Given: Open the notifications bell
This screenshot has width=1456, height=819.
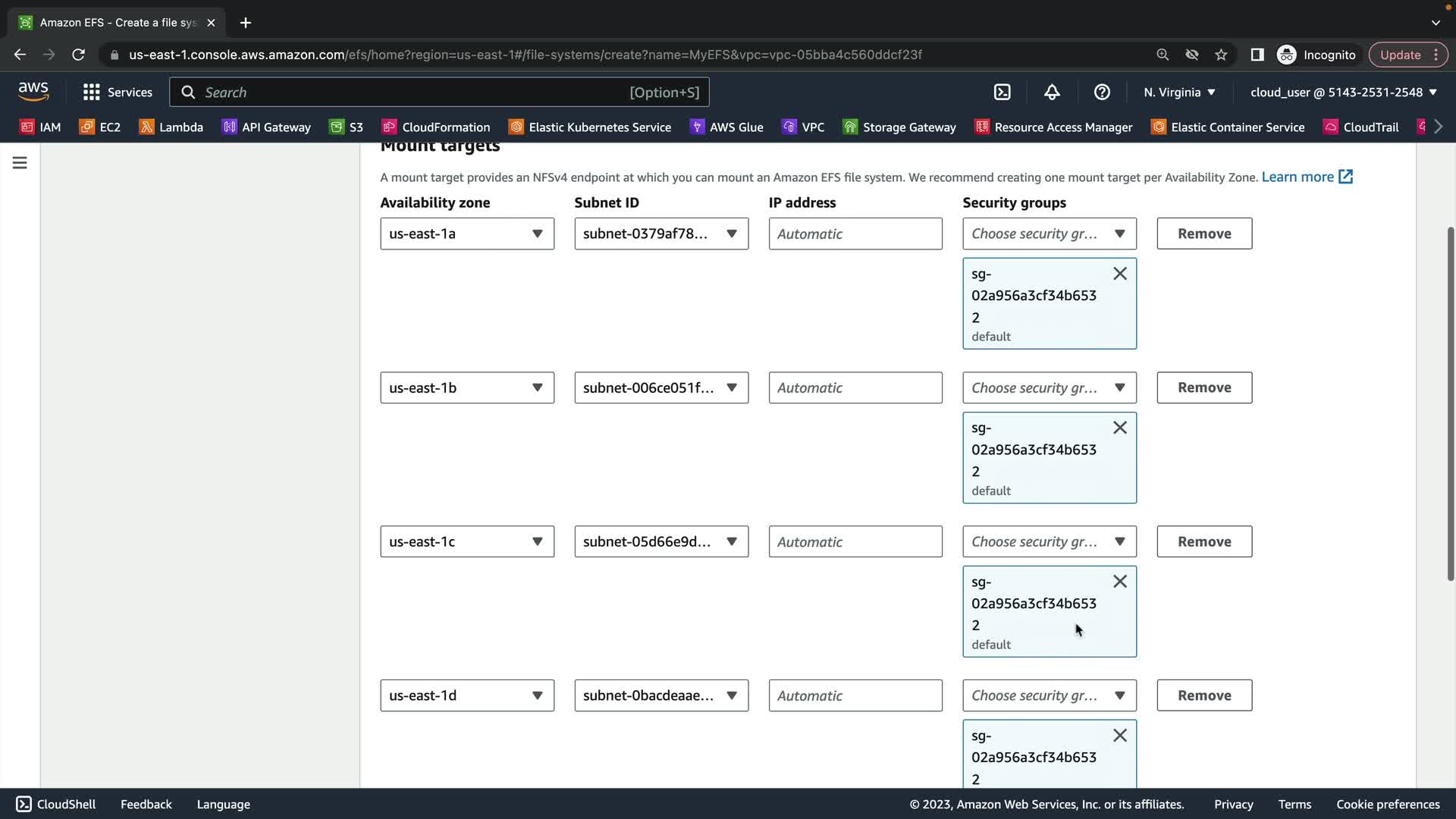Looking at the screenshot, I should tap(1052, 93).
